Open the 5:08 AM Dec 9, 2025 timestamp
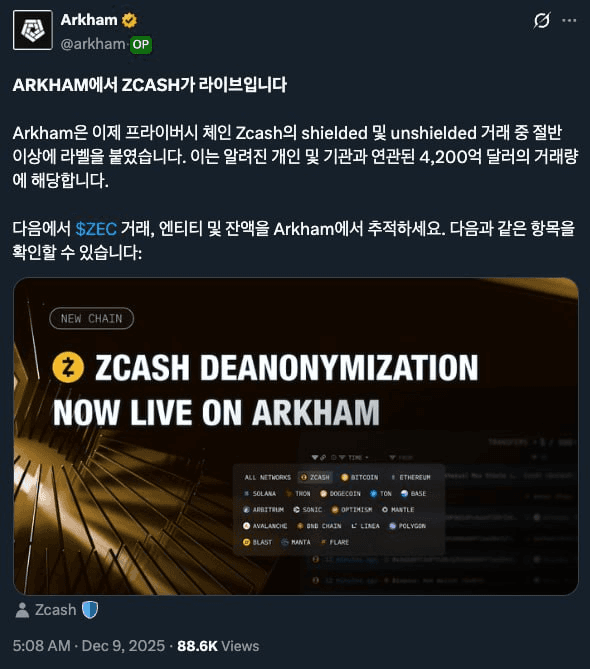This screenshot has width=590, height=669. tap(89, 646)
